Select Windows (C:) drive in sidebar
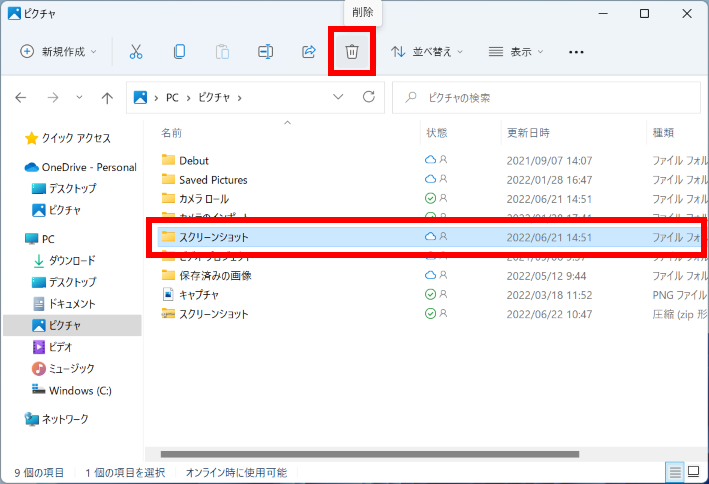 [71, 390]
